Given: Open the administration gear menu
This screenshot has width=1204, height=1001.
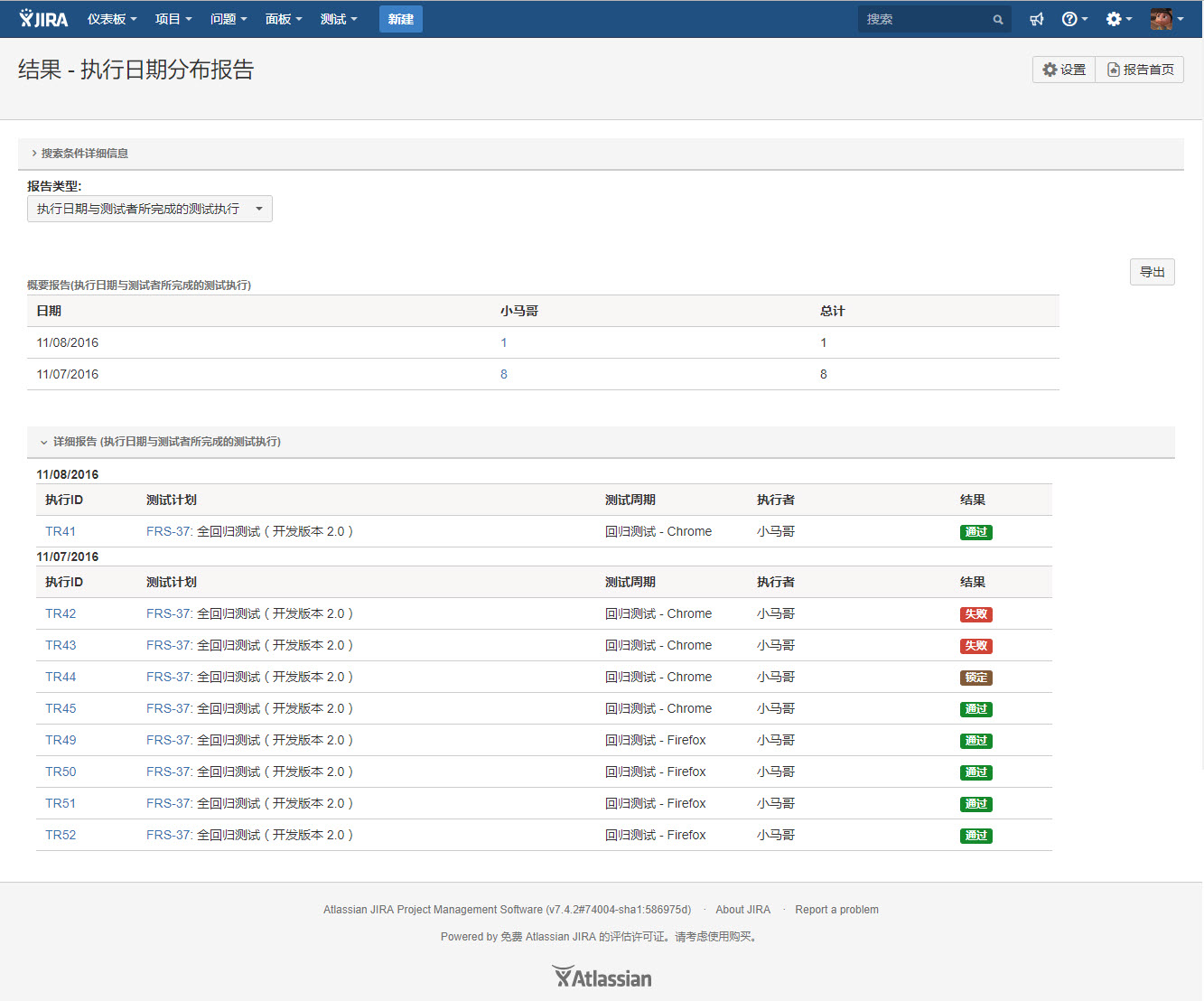Looking at the screenshot, I should [1119, 19].
